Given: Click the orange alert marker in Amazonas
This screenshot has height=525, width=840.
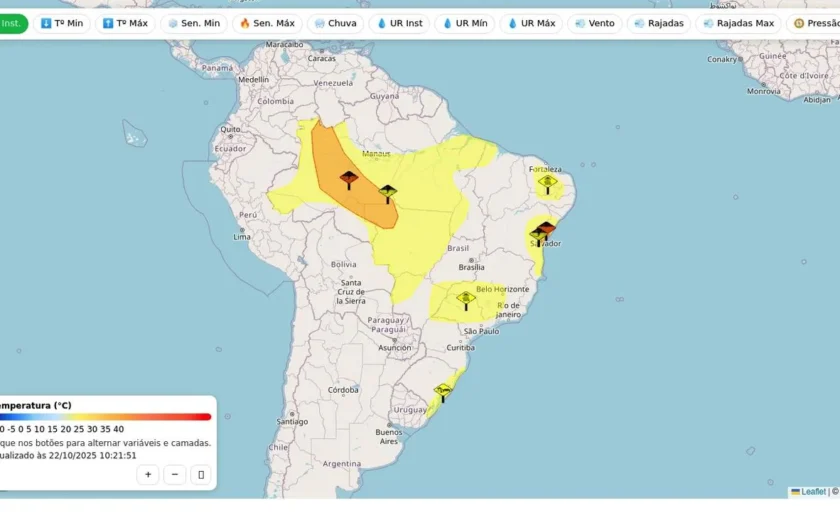Looking at the screenshot, I should tap(349, 180).
